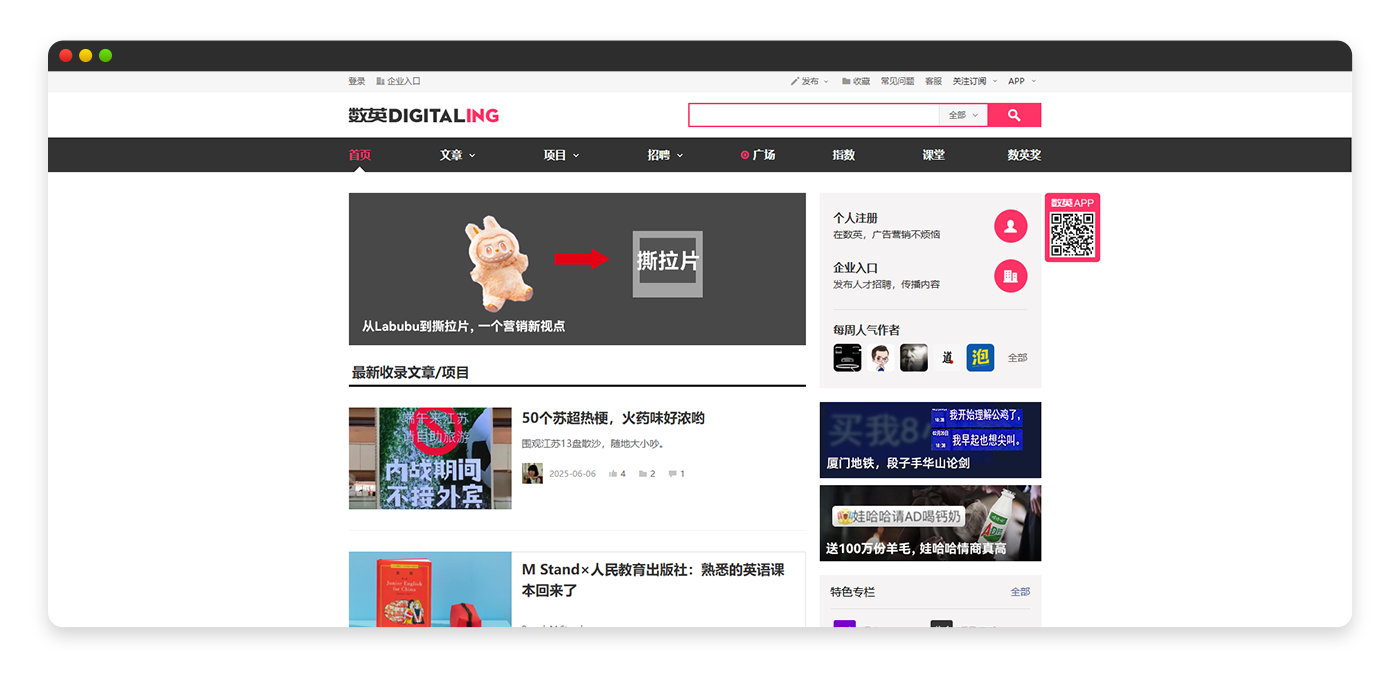Click the 每周人气作者 heading
This screenshot has width=1400, height=700.
[x=866, y=330]
